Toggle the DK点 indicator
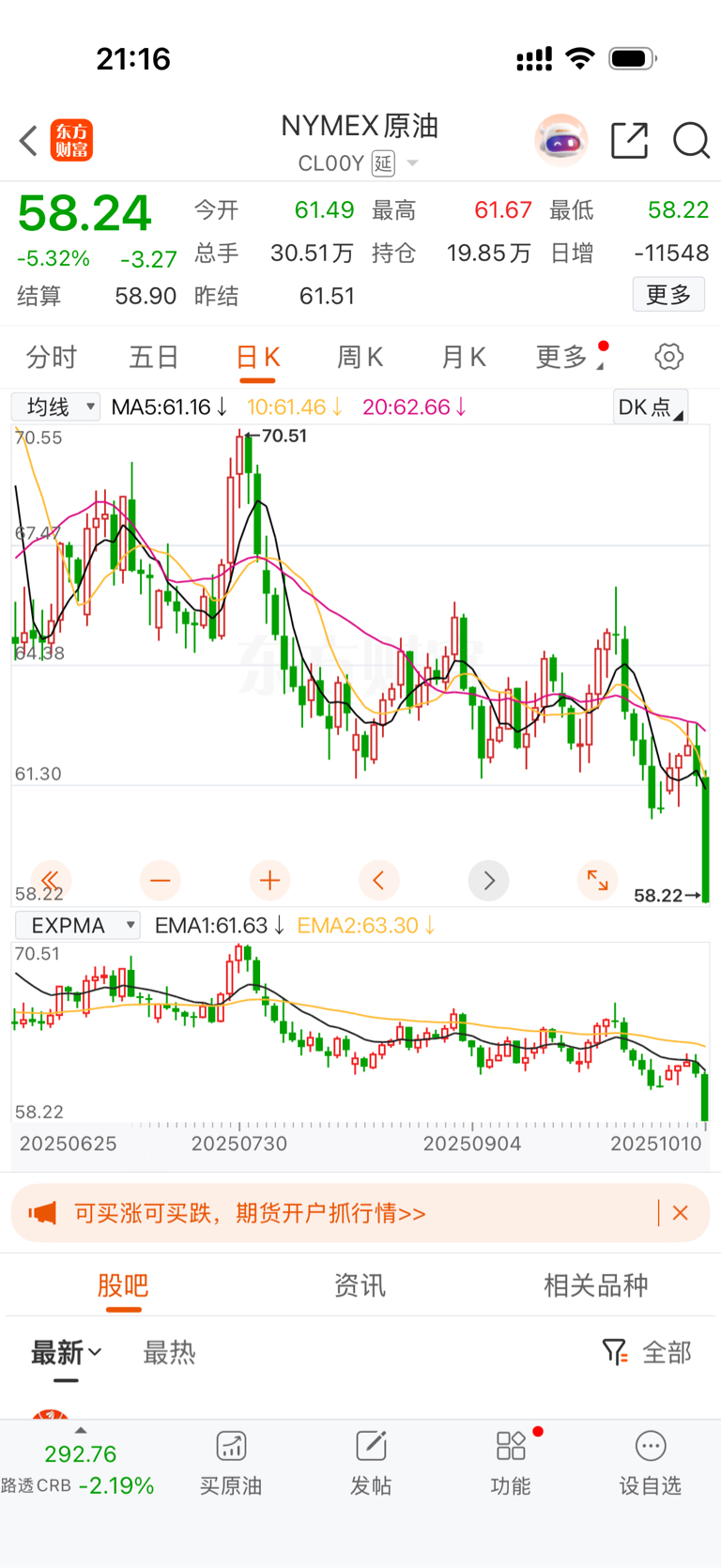This screenshot has height=1568, width=721. 650,407
